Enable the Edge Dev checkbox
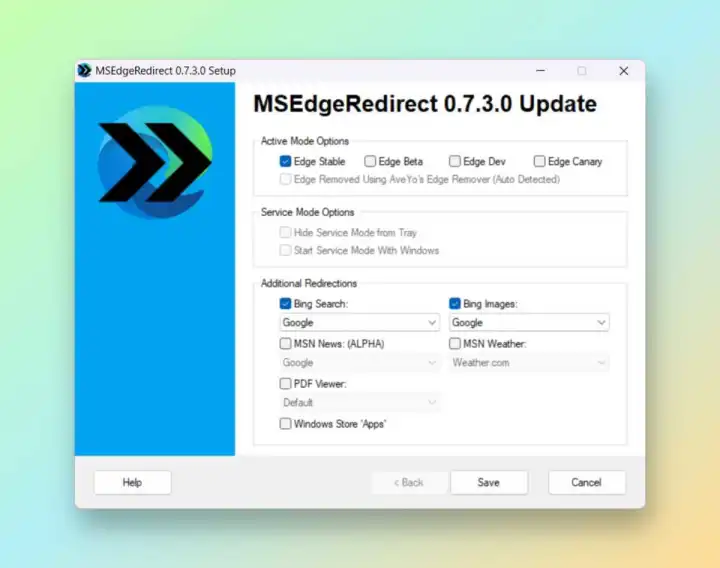Viewport: 720px width, 568px height. tap(455, 161)
